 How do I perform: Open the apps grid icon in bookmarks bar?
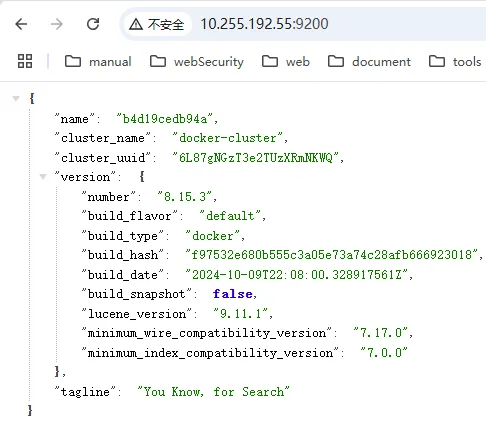[x=25, y=61]
